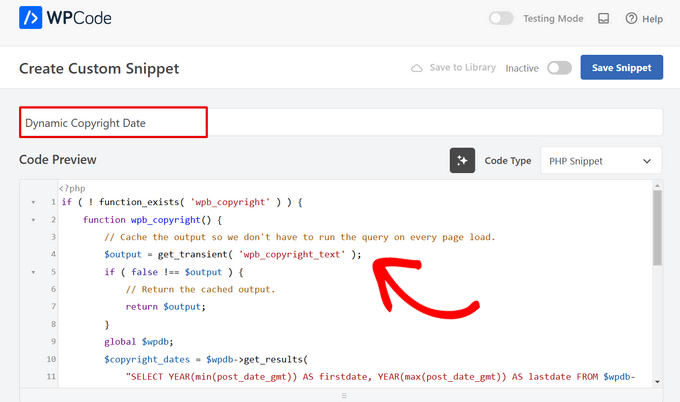Open the AI snippet generator sparkle button

click(x=462, y=160)
